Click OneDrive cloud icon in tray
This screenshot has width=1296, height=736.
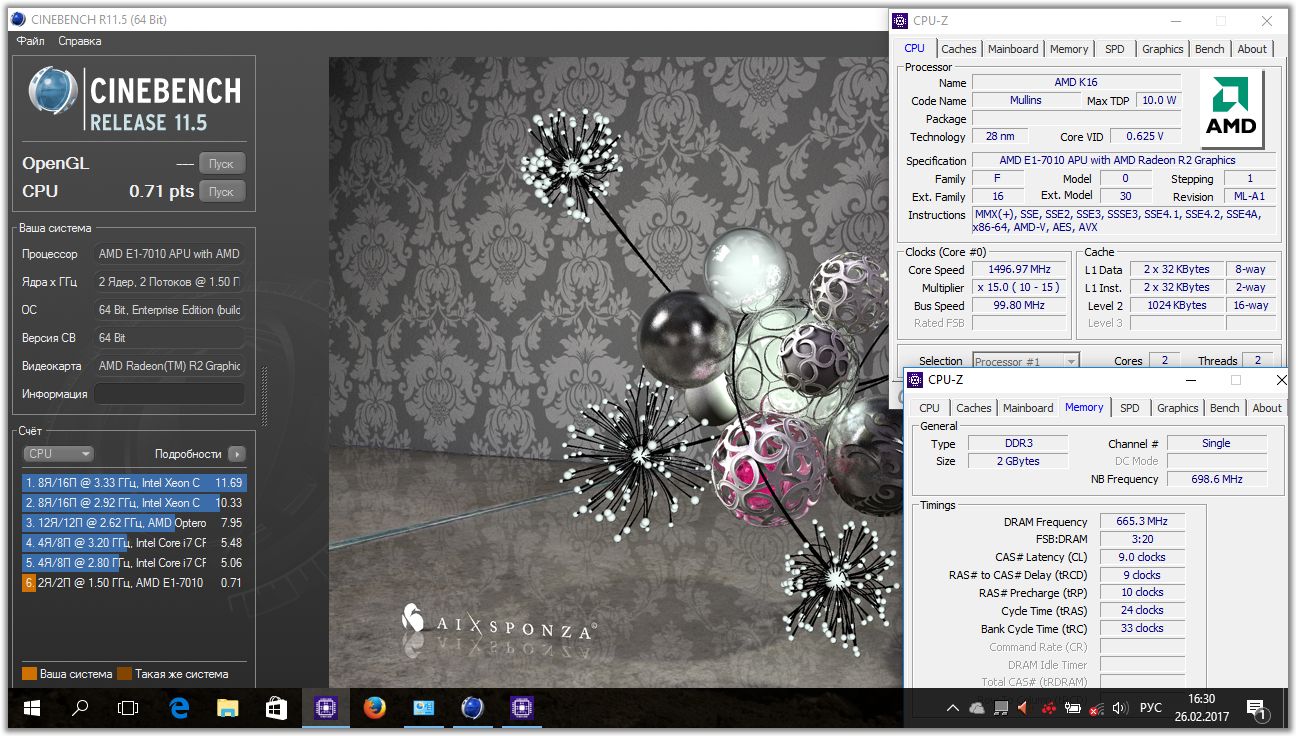[977, 708]
